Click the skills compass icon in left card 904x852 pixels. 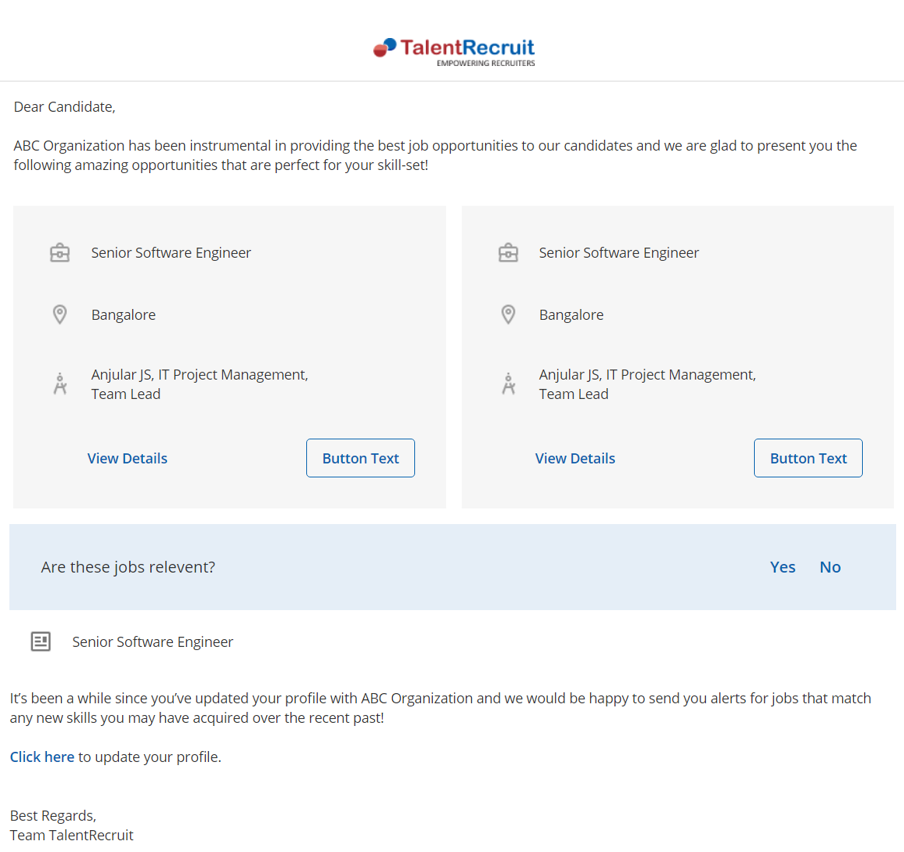[60, 384]
